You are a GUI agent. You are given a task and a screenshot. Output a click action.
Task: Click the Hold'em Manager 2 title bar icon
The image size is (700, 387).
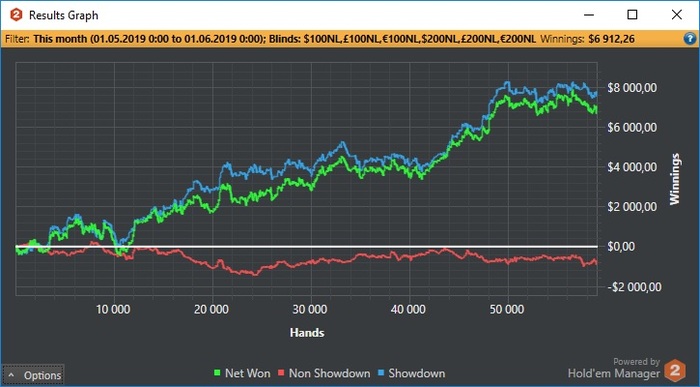[16, 15]
